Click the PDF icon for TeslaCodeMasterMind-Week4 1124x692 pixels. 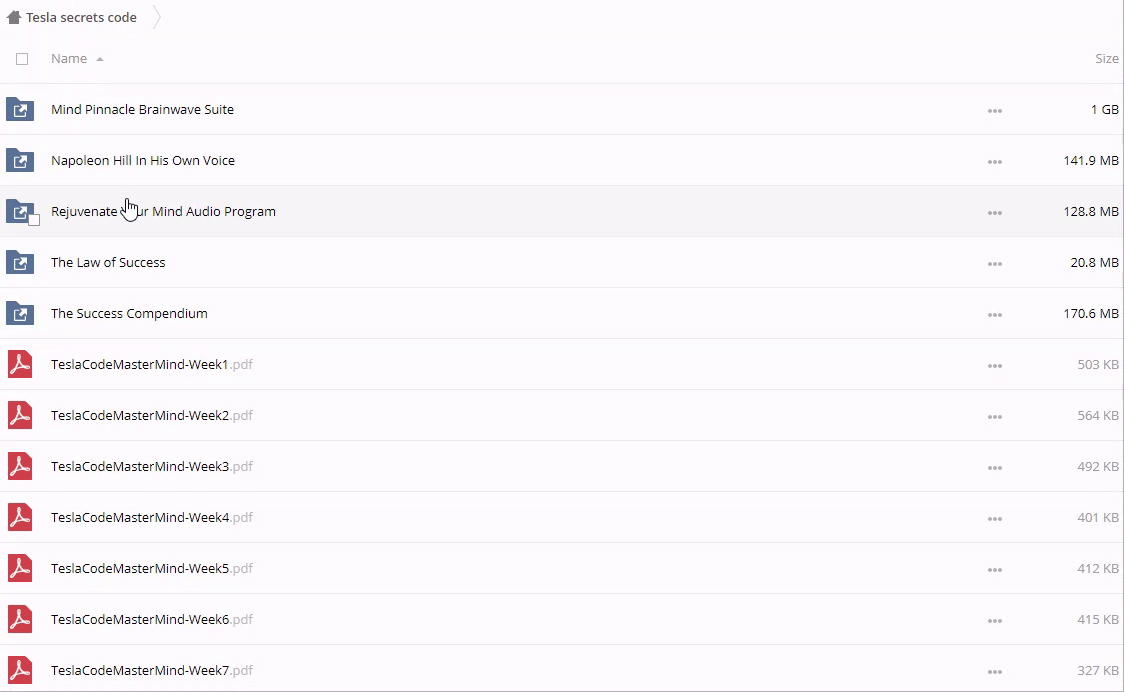[x=20, y=517]
